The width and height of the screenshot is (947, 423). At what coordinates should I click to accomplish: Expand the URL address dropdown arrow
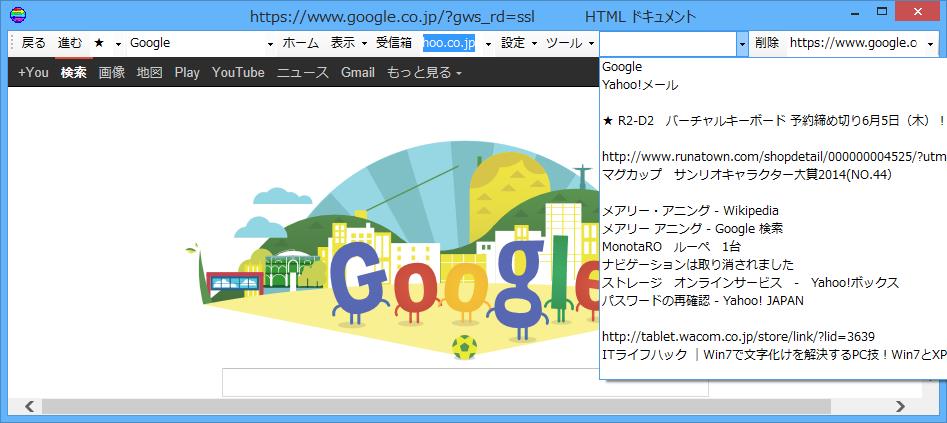click(931, 44)
